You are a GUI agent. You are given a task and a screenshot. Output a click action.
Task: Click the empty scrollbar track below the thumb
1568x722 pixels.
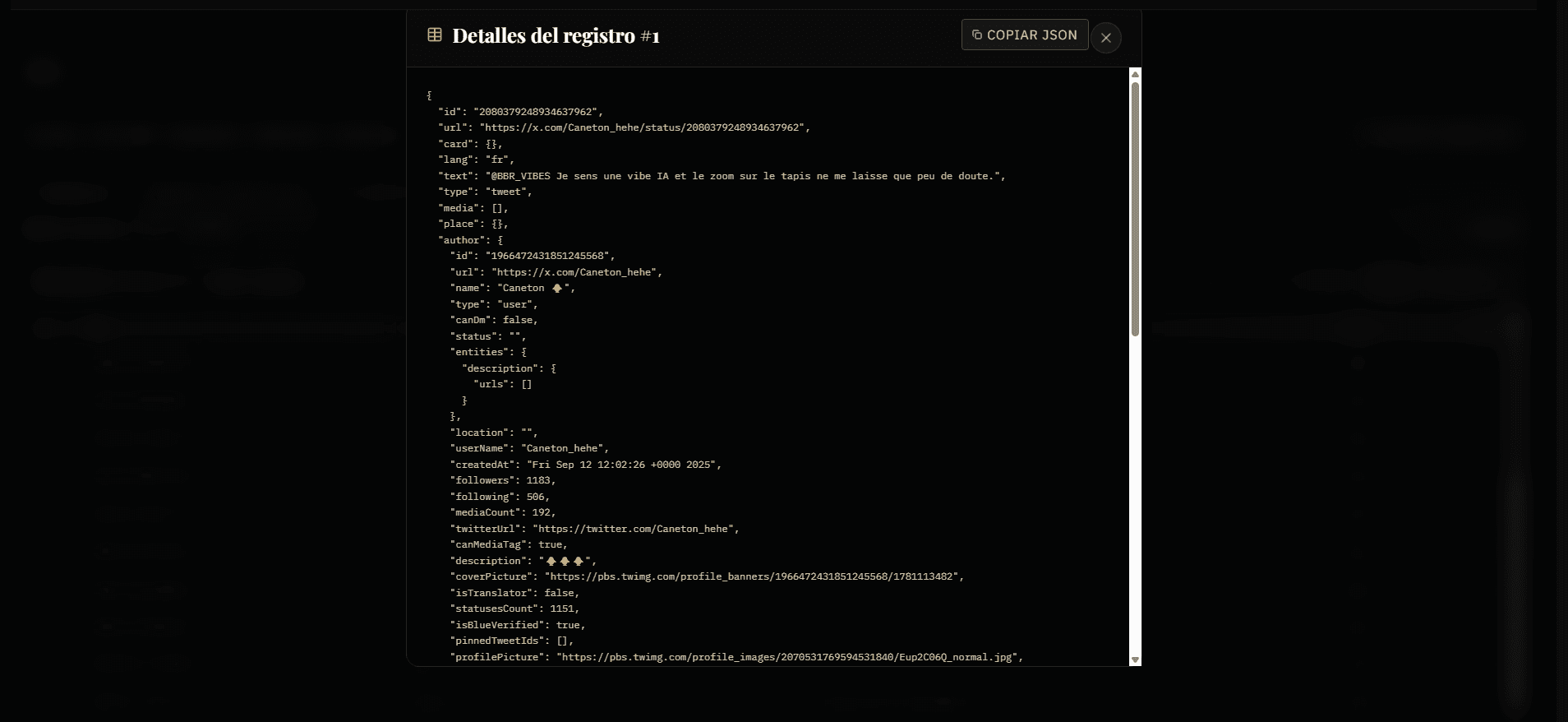coord(1135,493)
